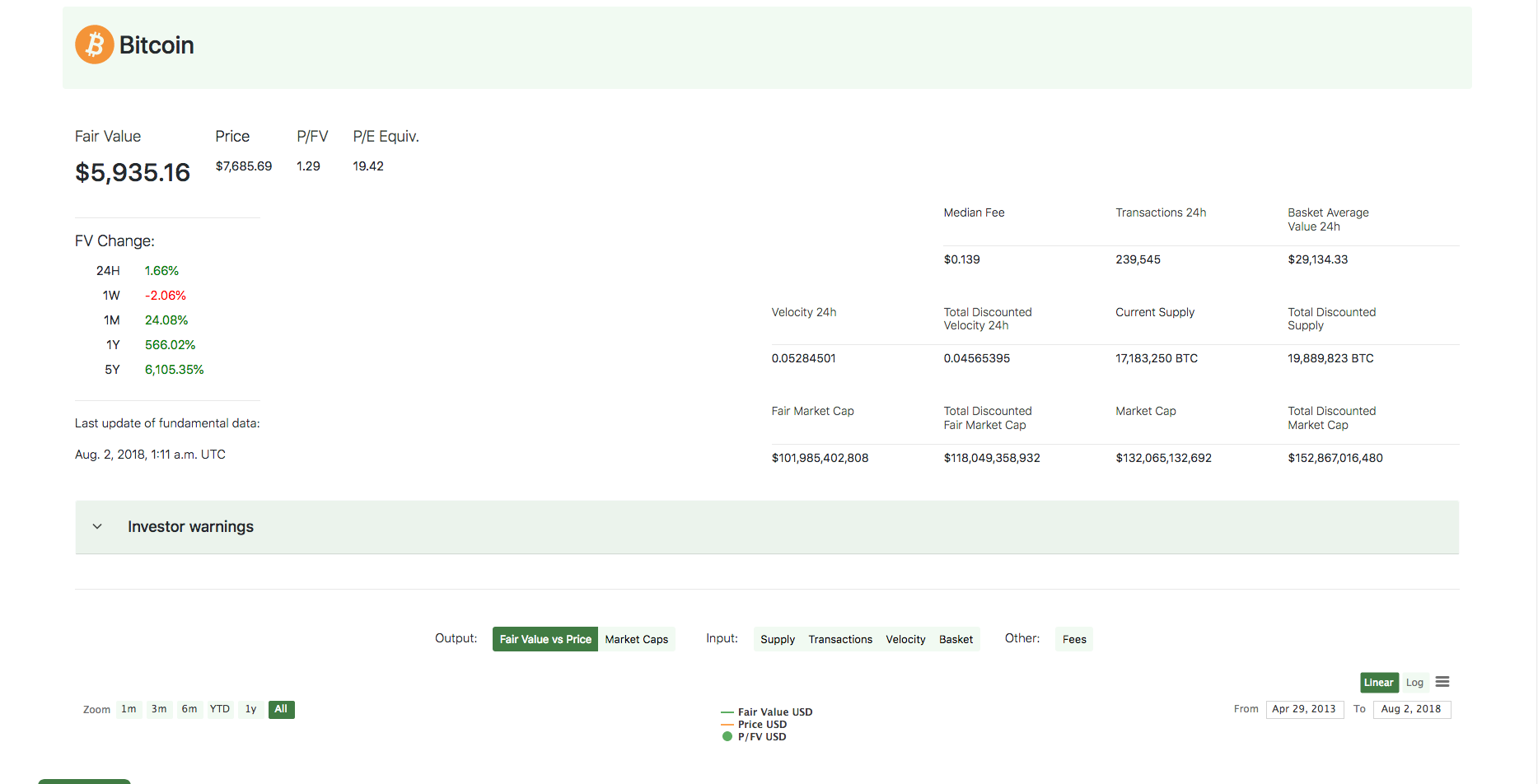Click the Investor warnings heading
This screenshot has width=1538, height=784.
pyautogui.click(x=190, y=526)
